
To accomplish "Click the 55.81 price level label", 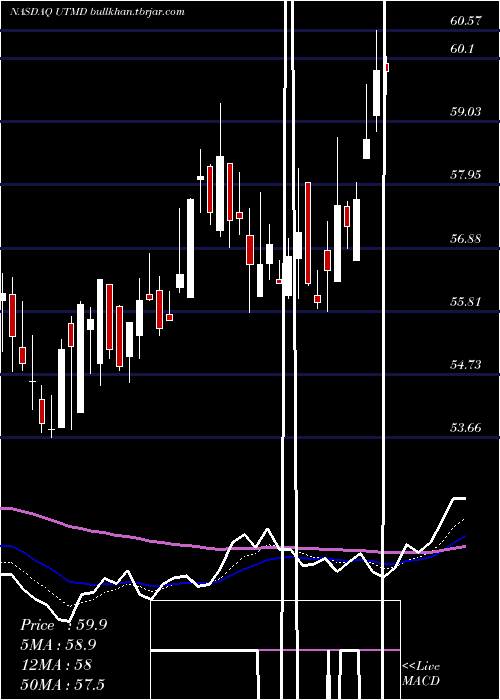I will pyautogui.click(x=466, y=302).
